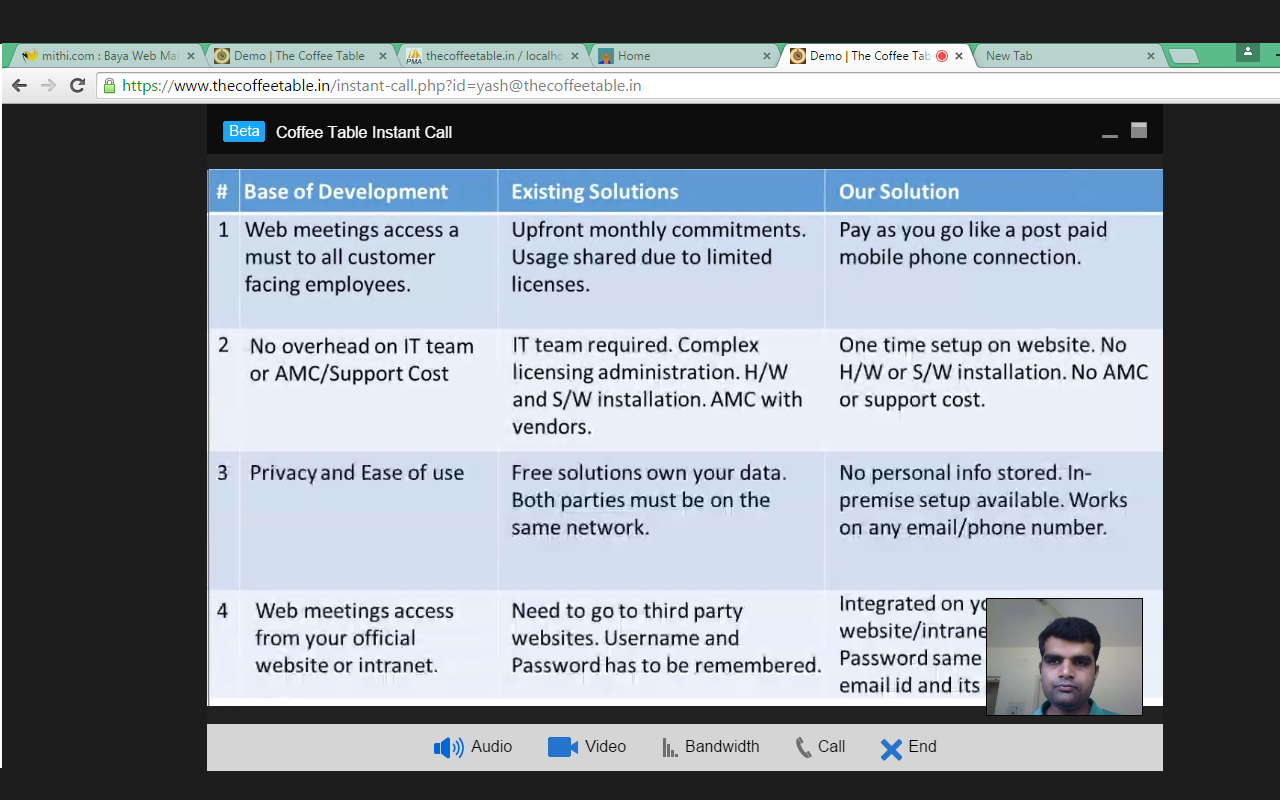Open the Bandwidth settings

coord(670,747)
